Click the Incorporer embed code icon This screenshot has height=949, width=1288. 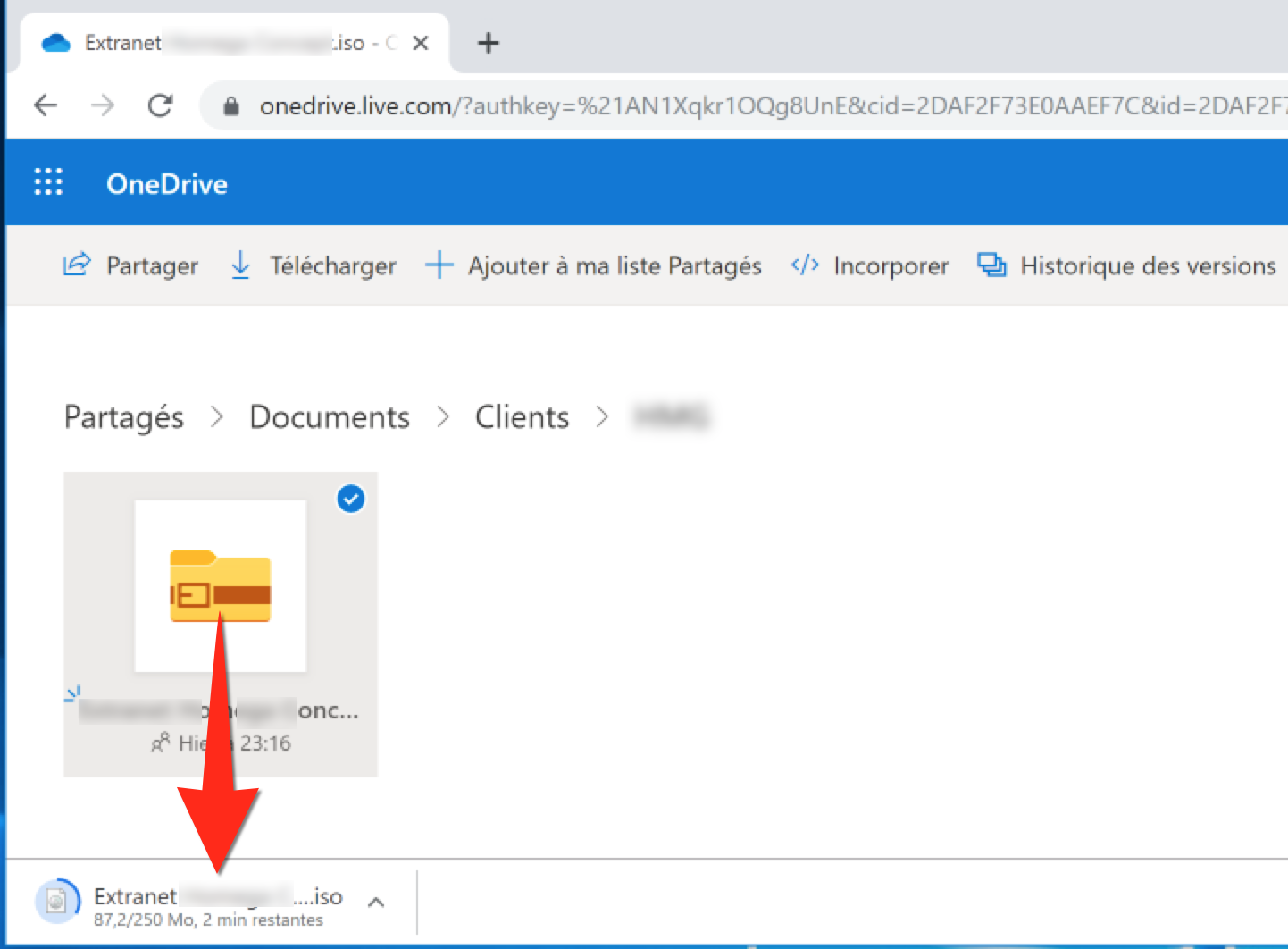click(805, 265)
